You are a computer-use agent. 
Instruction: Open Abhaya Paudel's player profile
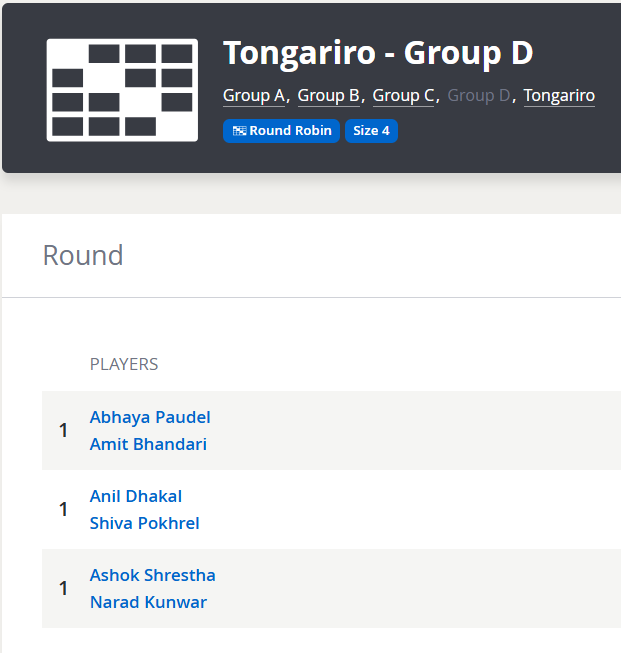pos(150,417)
